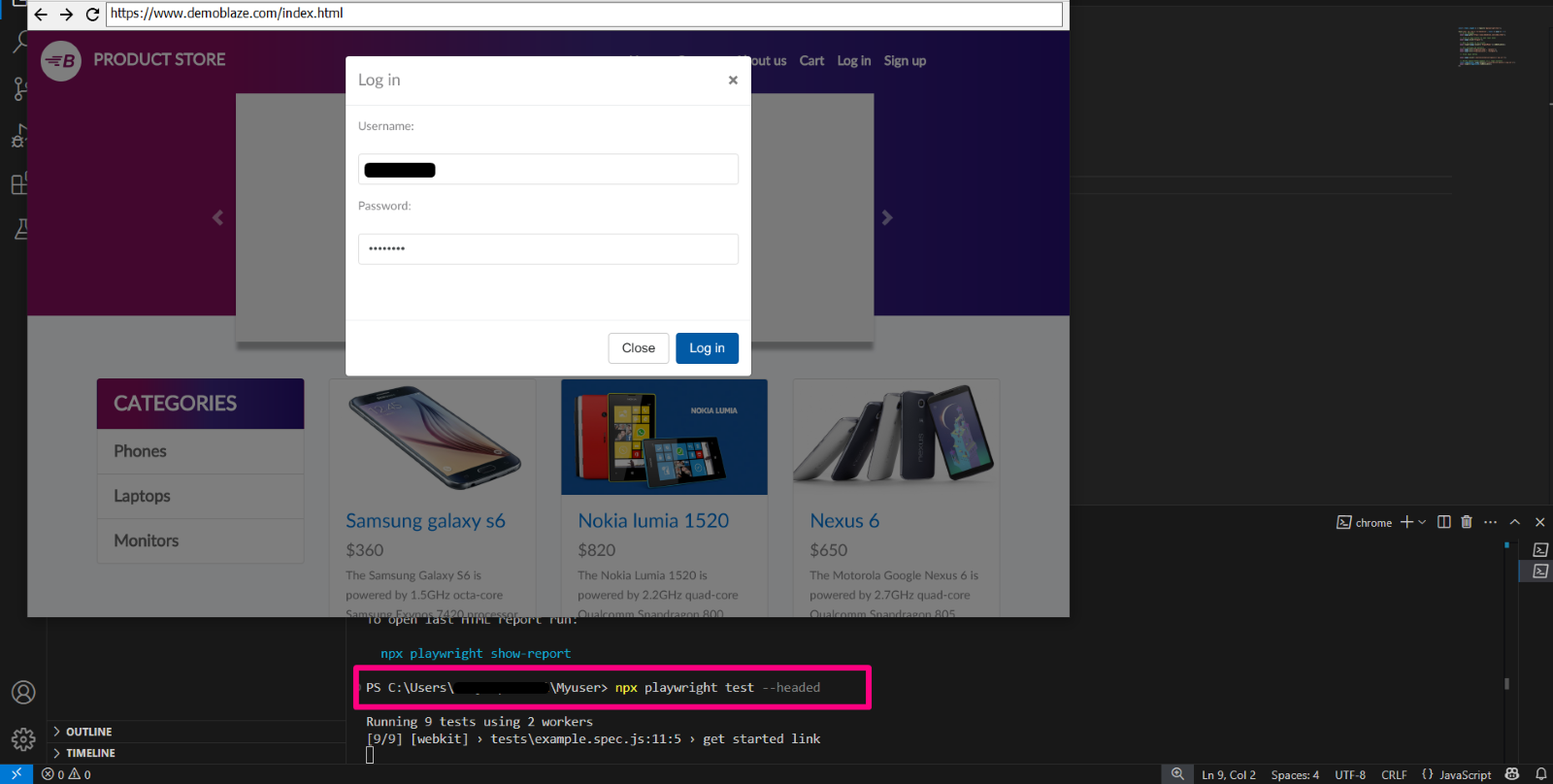Click the Product Store logo icon
The height and width of the screenshot is (784, 1553).
pos(61,61)
